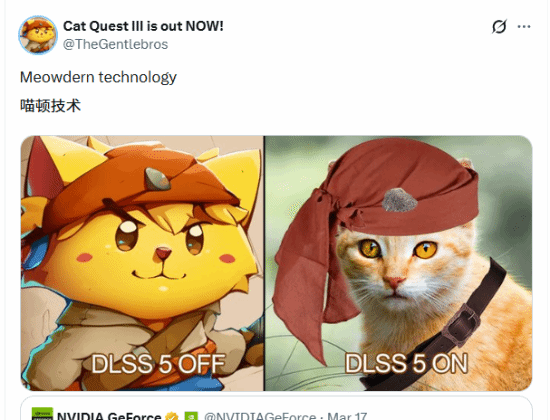Open the @NVIDIAGeForce handle in quoted post

point(260,416)
